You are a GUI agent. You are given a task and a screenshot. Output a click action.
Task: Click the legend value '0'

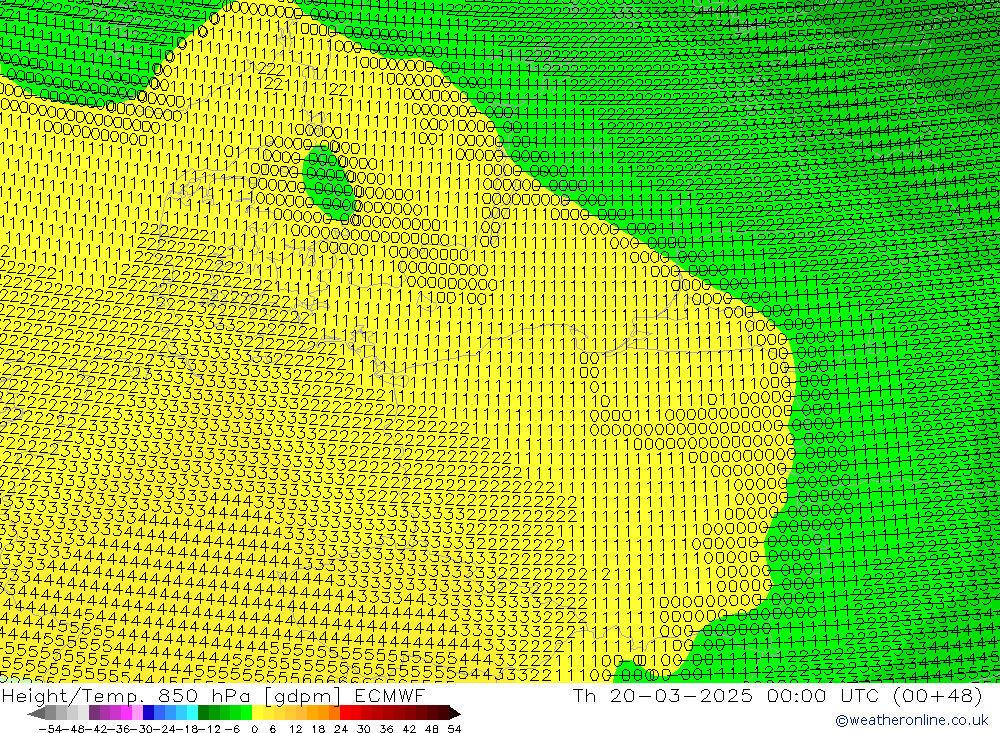tap(254, 729)
